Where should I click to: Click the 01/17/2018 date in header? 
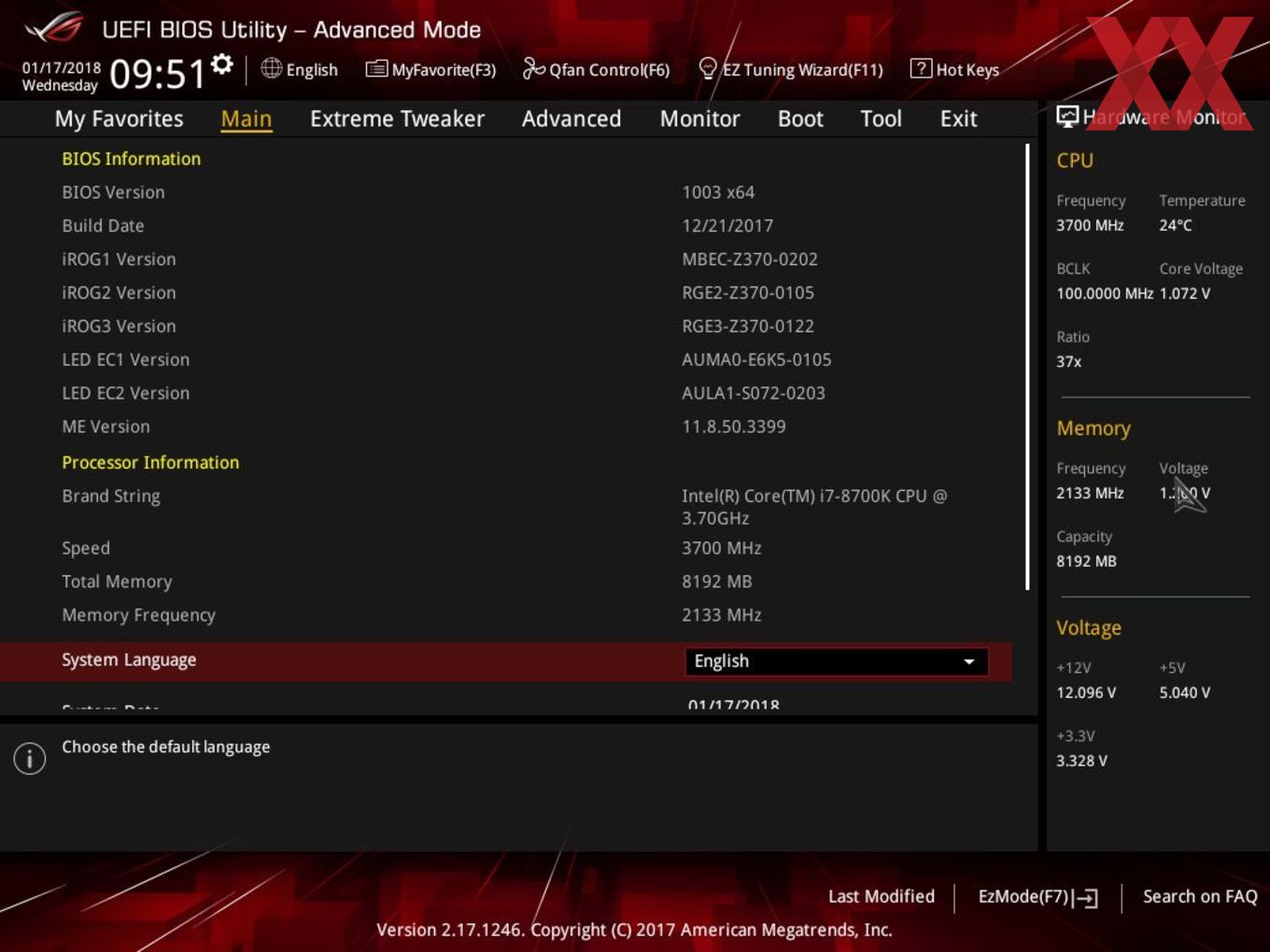[x=62, y=67]
